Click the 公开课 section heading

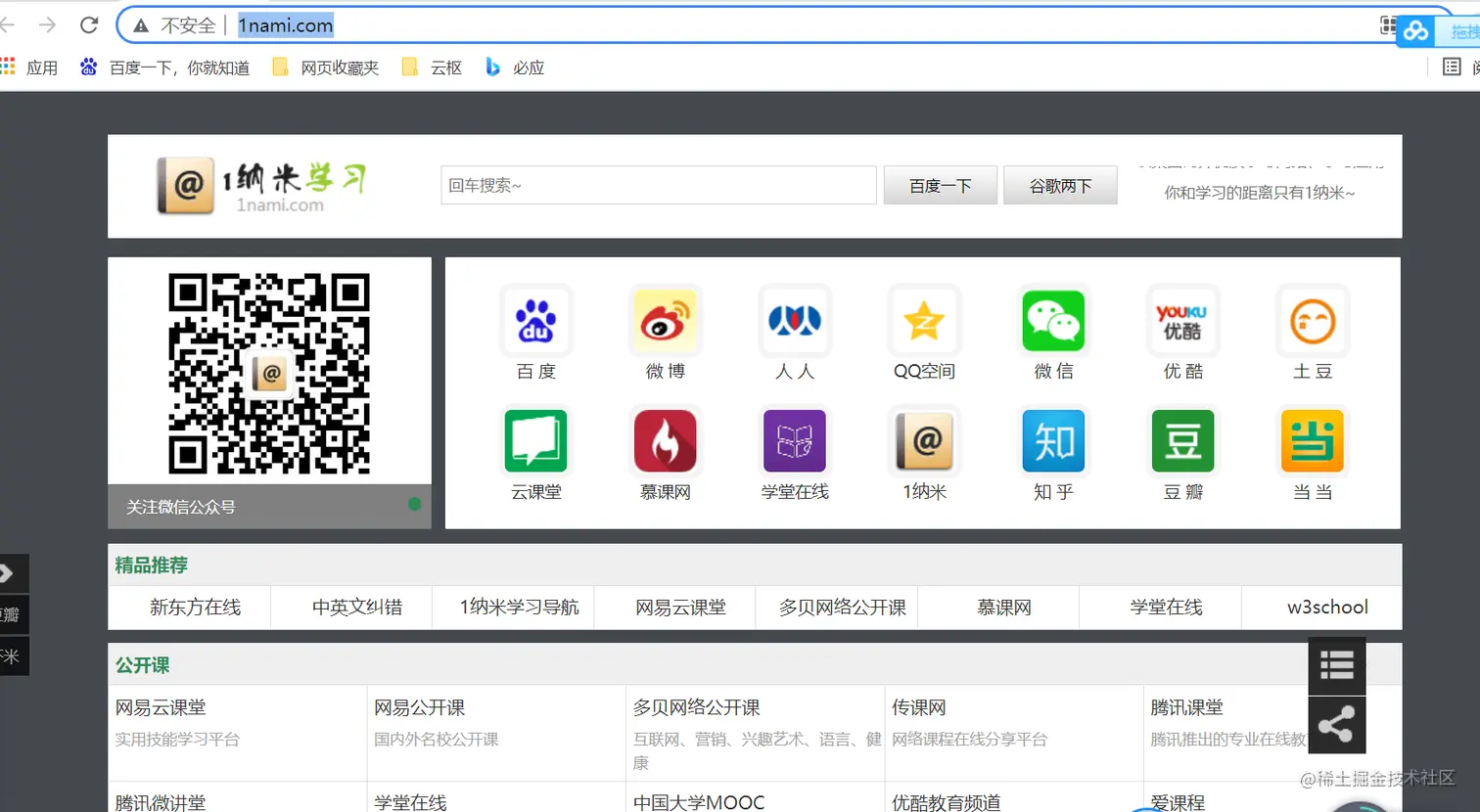(x=142, y=665)
